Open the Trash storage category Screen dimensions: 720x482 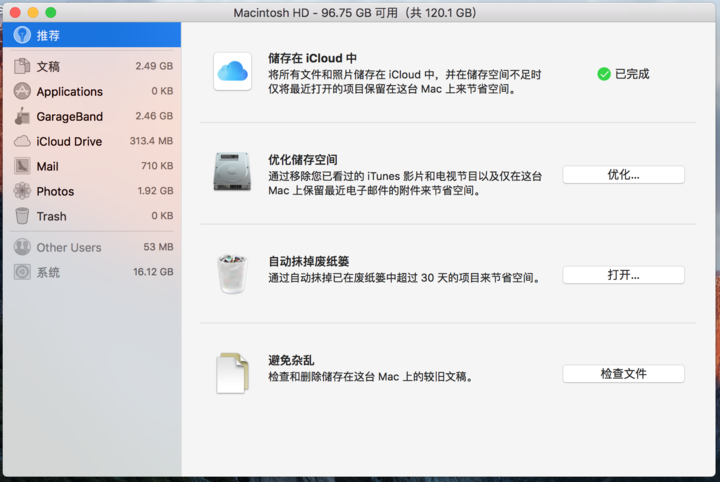[x=92, y=216]
